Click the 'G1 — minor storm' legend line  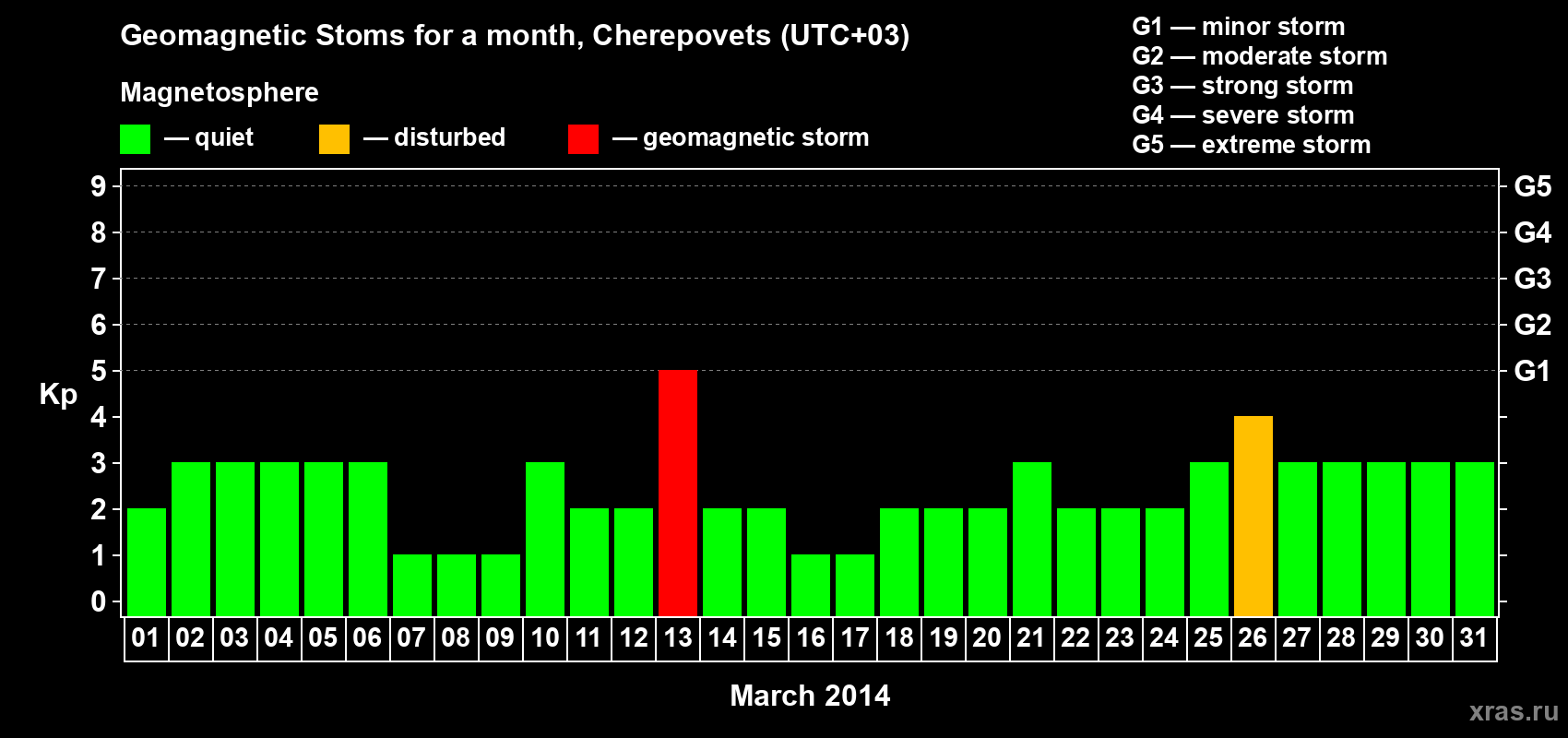[1239, 27]
